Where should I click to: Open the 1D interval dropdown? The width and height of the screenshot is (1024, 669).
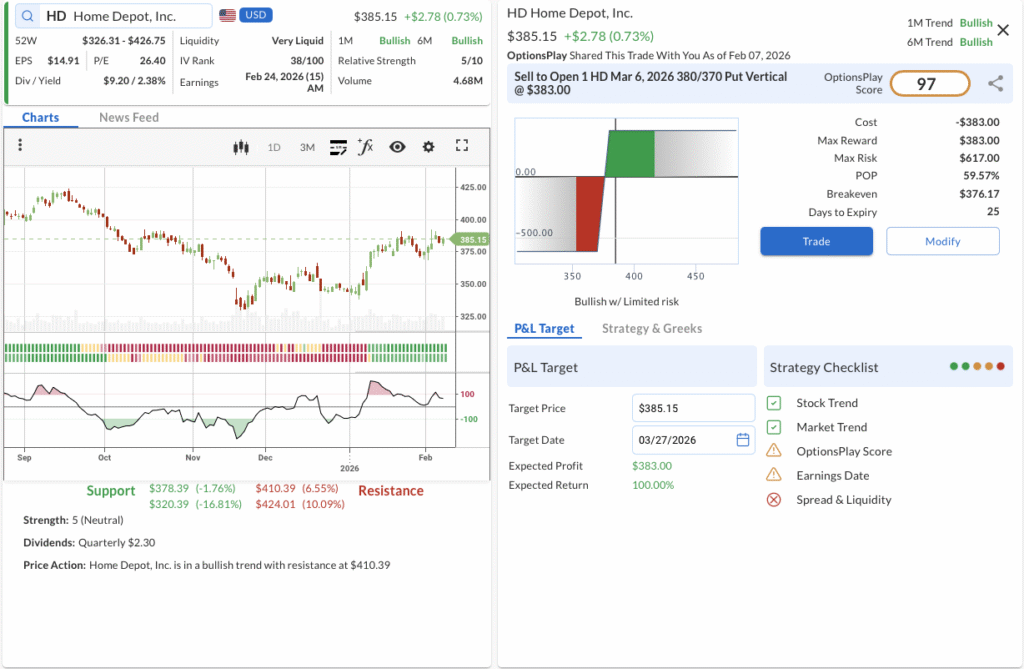[x=274, y=147]
